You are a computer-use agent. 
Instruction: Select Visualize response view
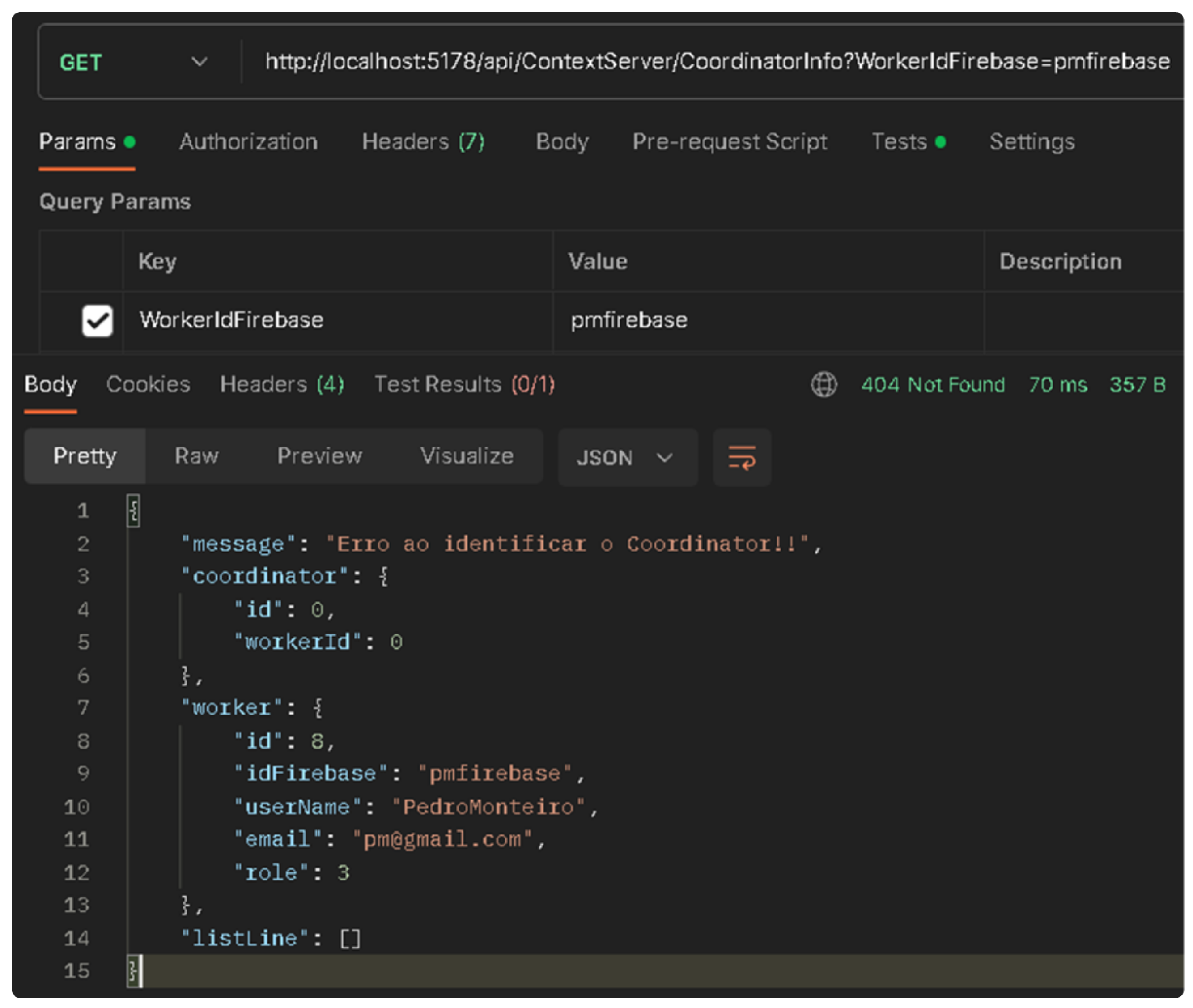pos(466,456)
